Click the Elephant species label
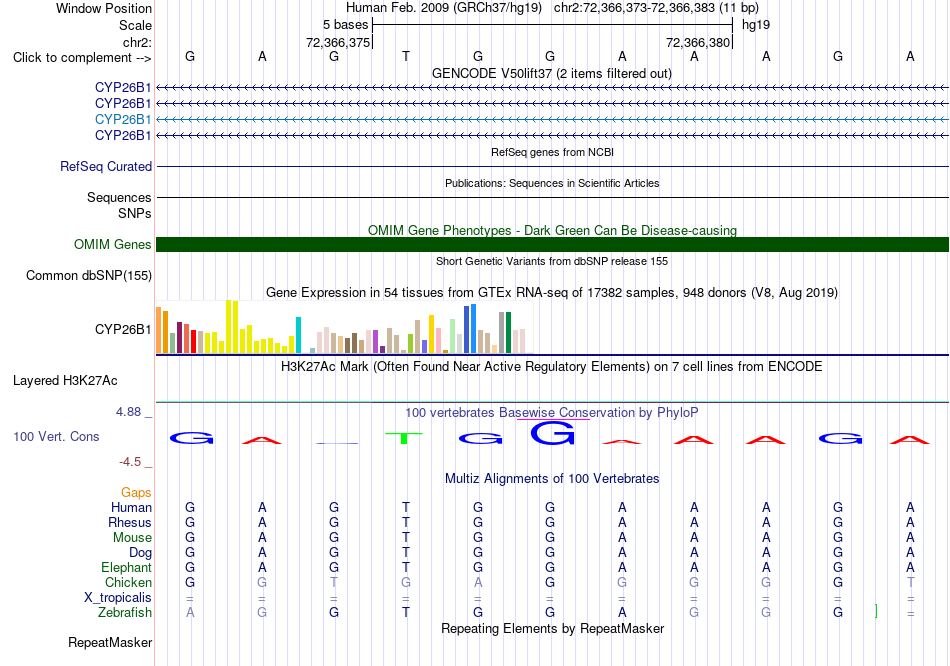950x666 pixels. point(126,567)
